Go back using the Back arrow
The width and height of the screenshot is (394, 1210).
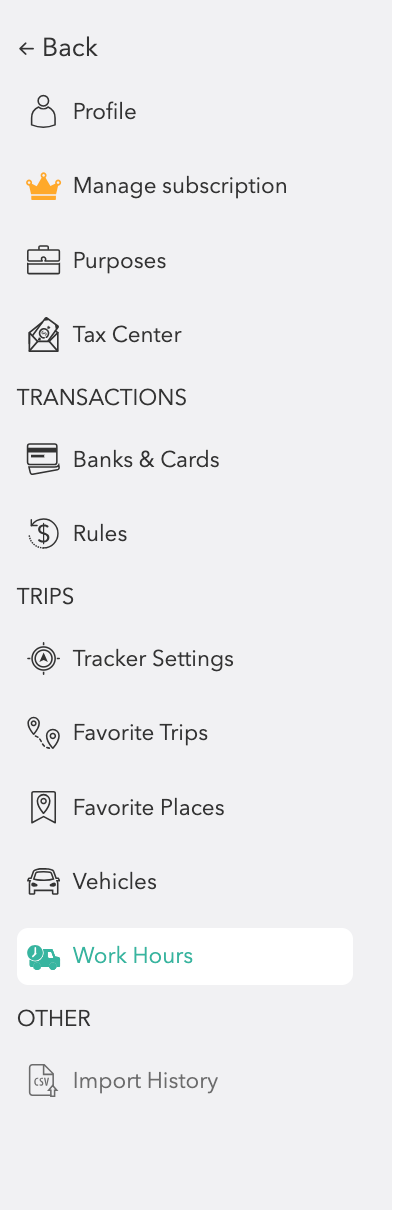pyautogui.click(x=58, y=48)
